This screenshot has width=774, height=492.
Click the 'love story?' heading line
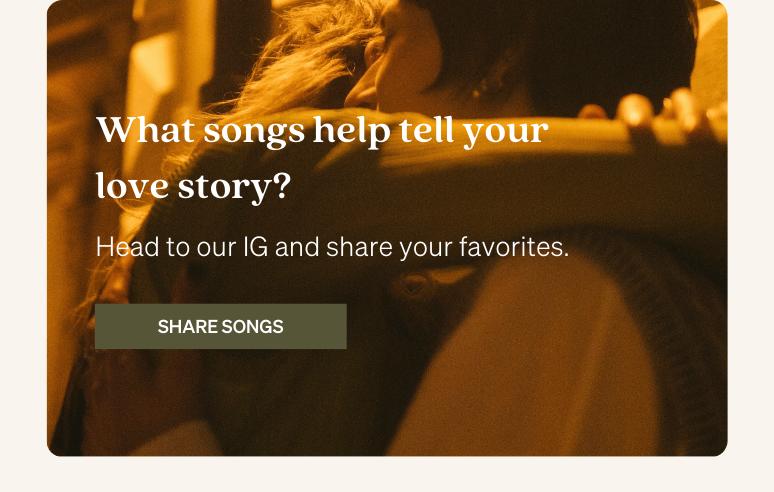193,187
